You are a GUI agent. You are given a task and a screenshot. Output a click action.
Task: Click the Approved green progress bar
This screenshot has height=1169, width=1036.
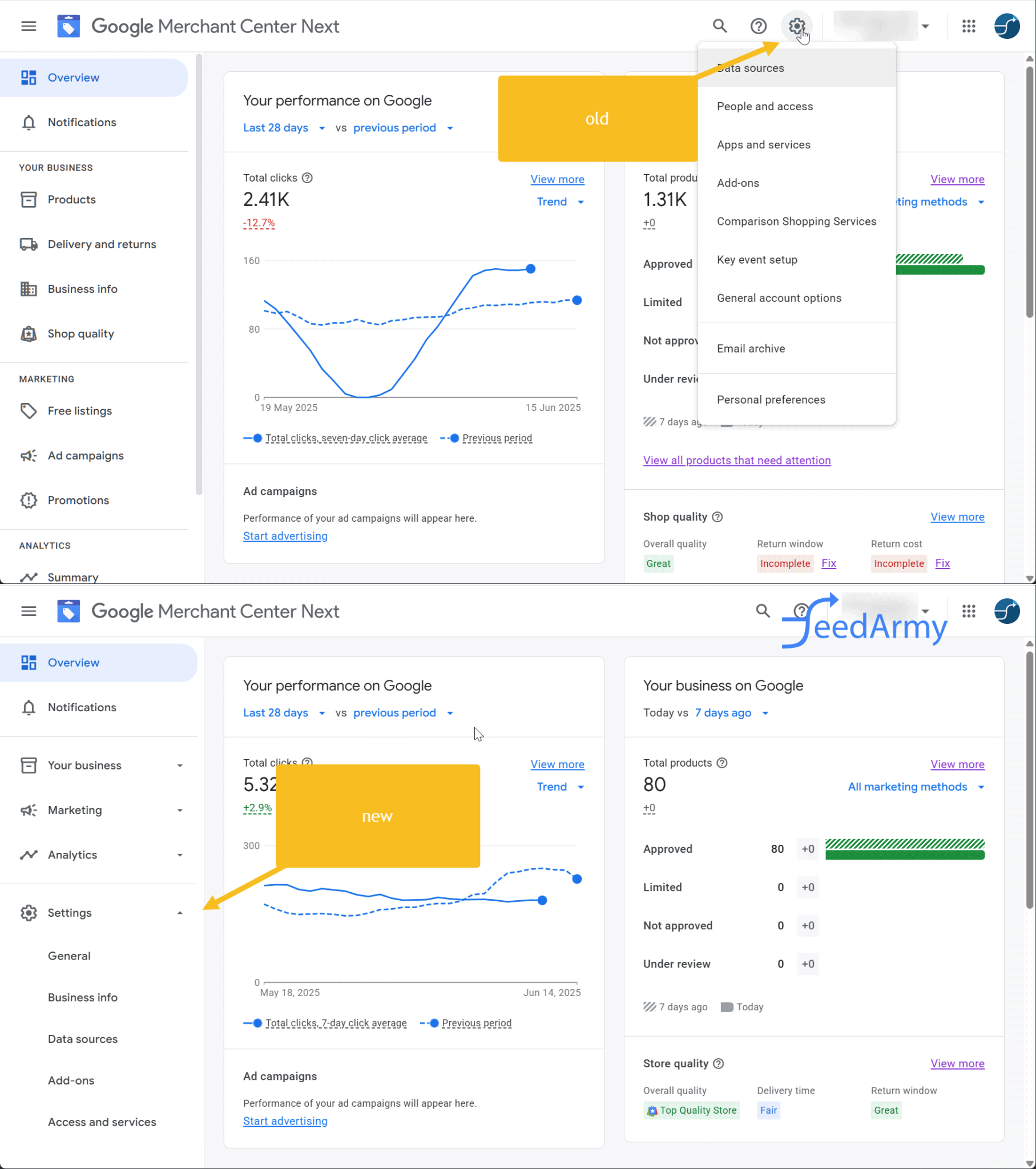[904, 855]
